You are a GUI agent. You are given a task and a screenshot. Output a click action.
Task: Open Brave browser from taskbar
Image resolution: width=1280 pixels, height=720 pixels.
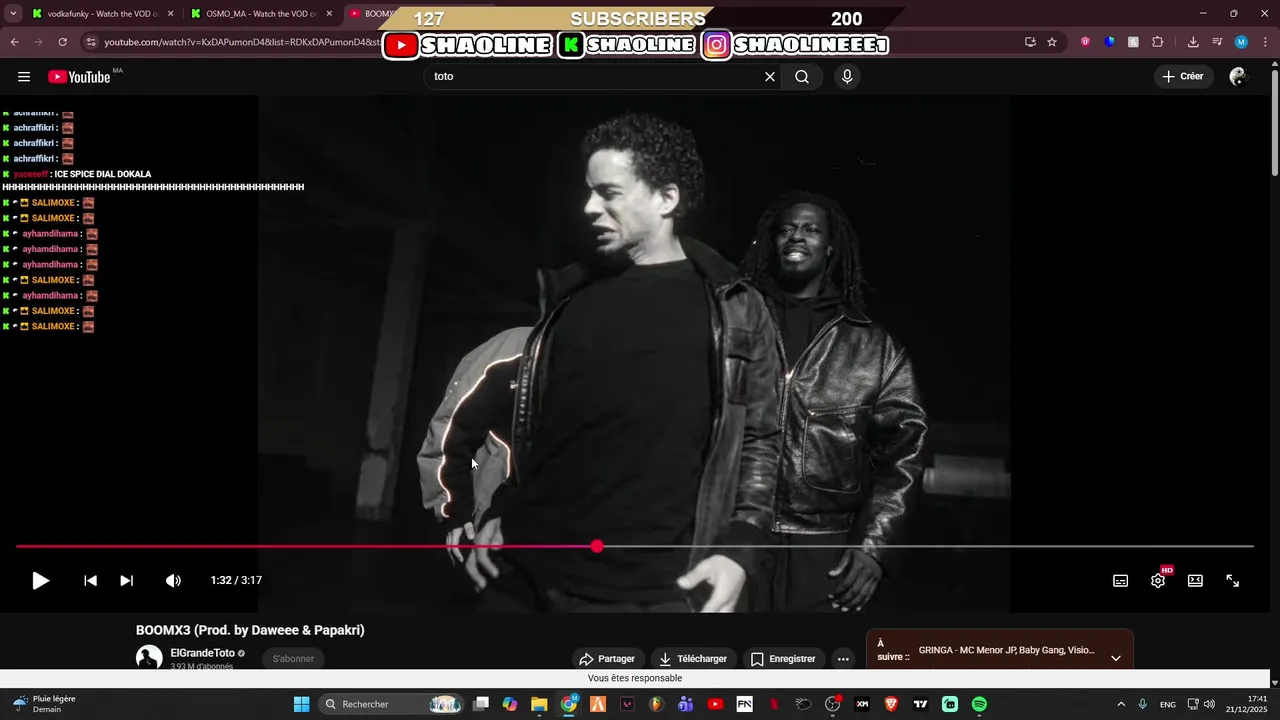point(891,704)
